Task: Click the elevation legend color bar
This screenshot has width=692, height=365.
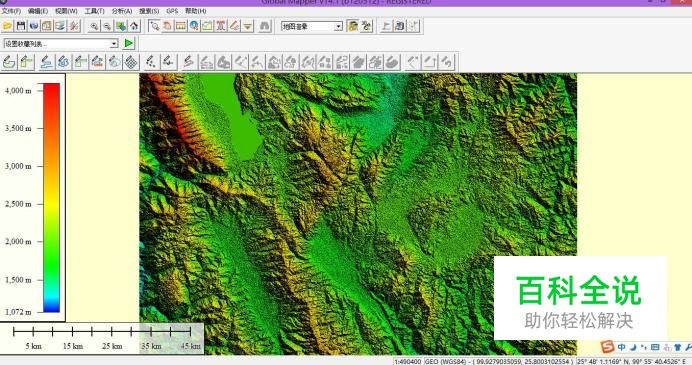Action: pos(51,197)
